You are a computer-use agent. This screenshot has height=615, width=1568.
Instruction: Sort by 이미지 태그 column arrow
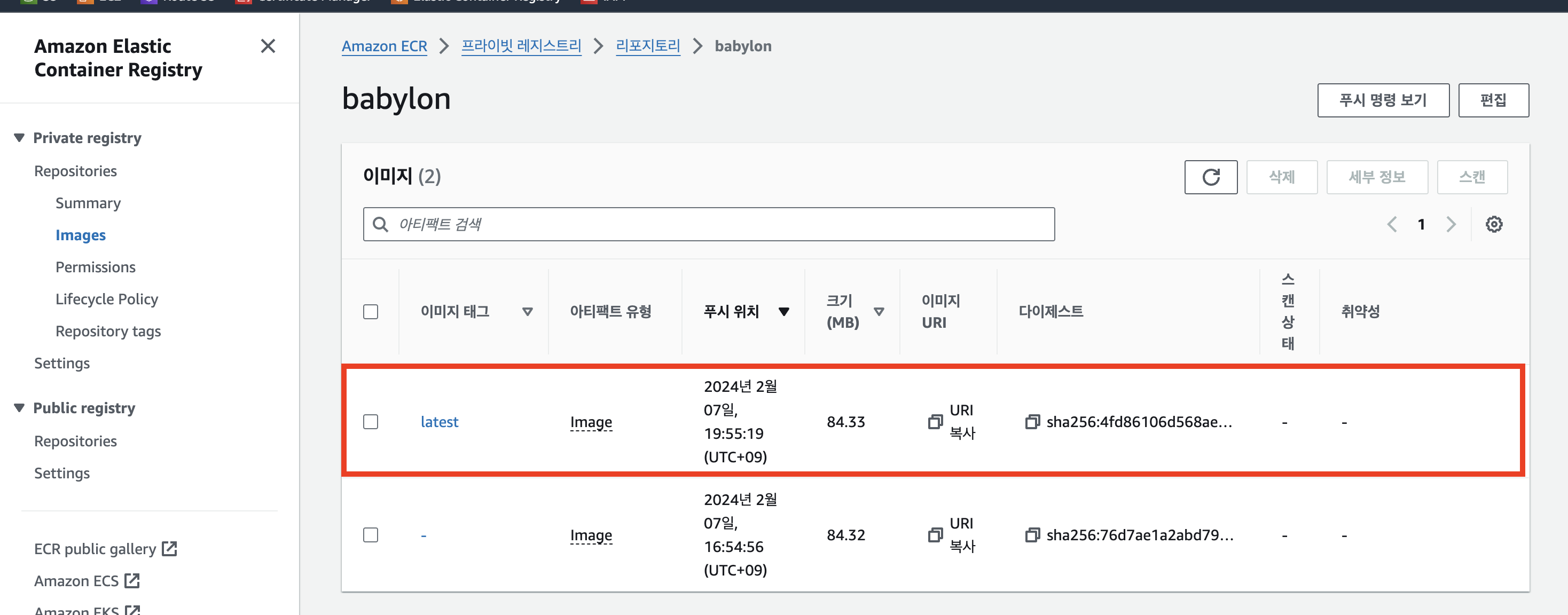tap(527, 312)
